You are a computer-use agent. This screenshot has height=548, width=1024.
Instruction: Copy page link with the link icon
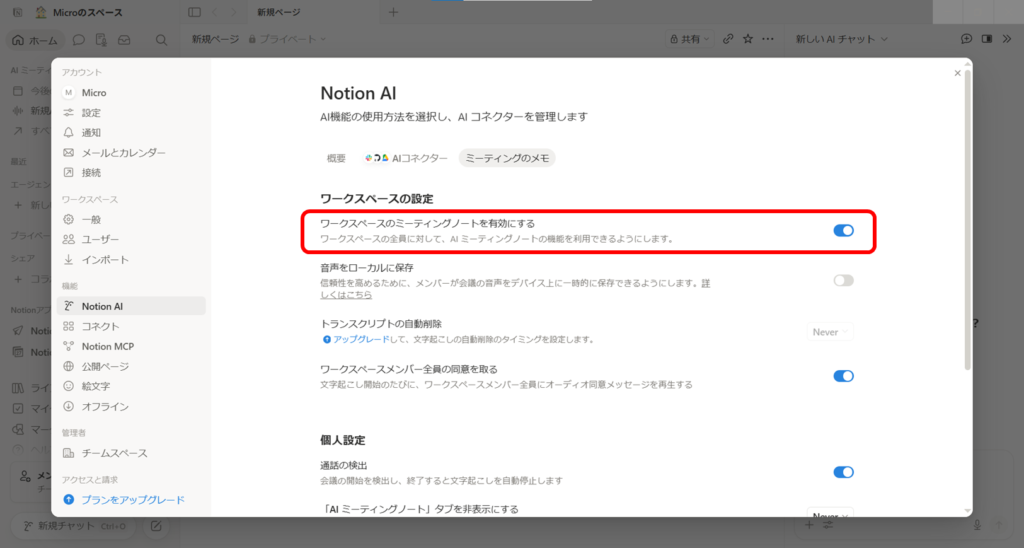[x=728, y=39]
